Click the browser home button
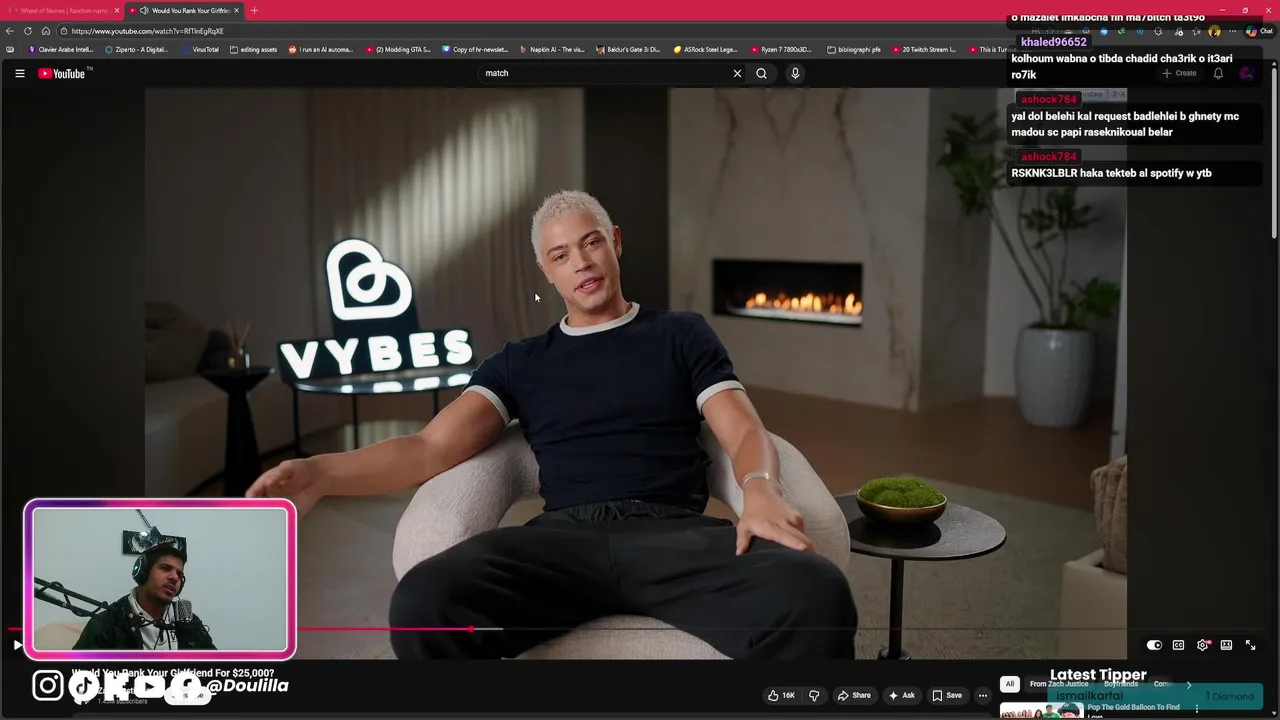This screenshot has width=1280, height=720. click(46, 31)
